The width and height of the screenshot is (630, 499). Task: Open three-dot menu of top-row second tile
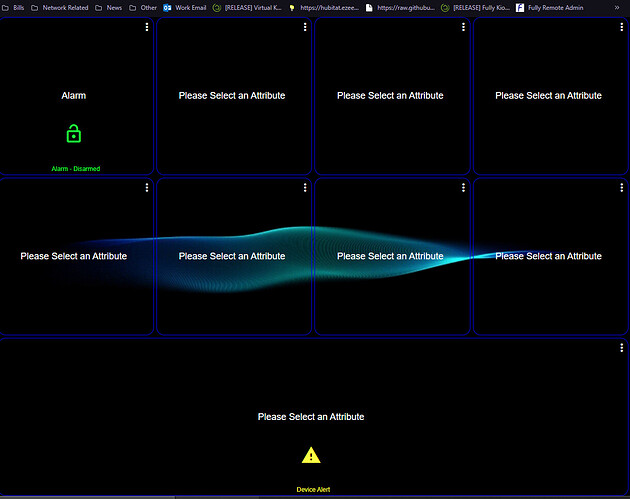[x=305, y=27]
